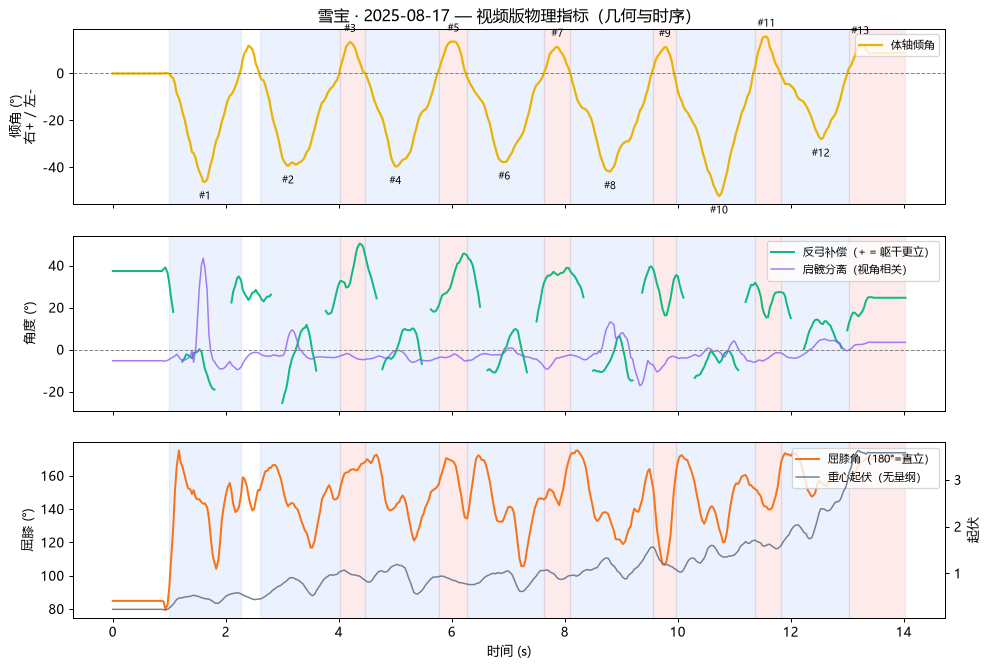989x668 pixels.
Task: Click the 起伏 right y-axis label
Action: (x=974, y=530)
